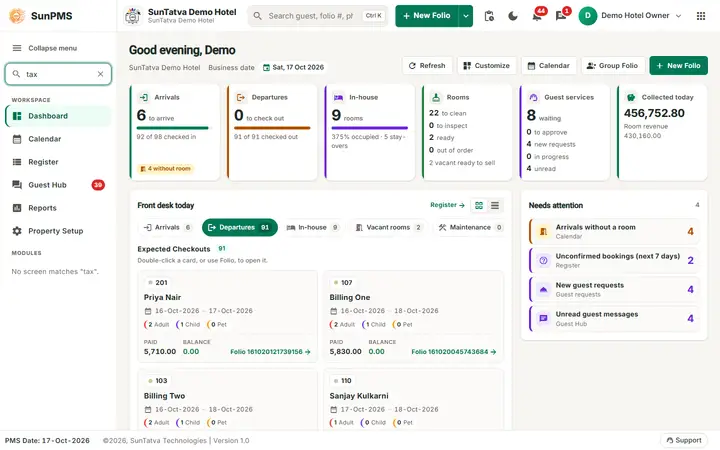Select the In-house 9 tab

312,227
